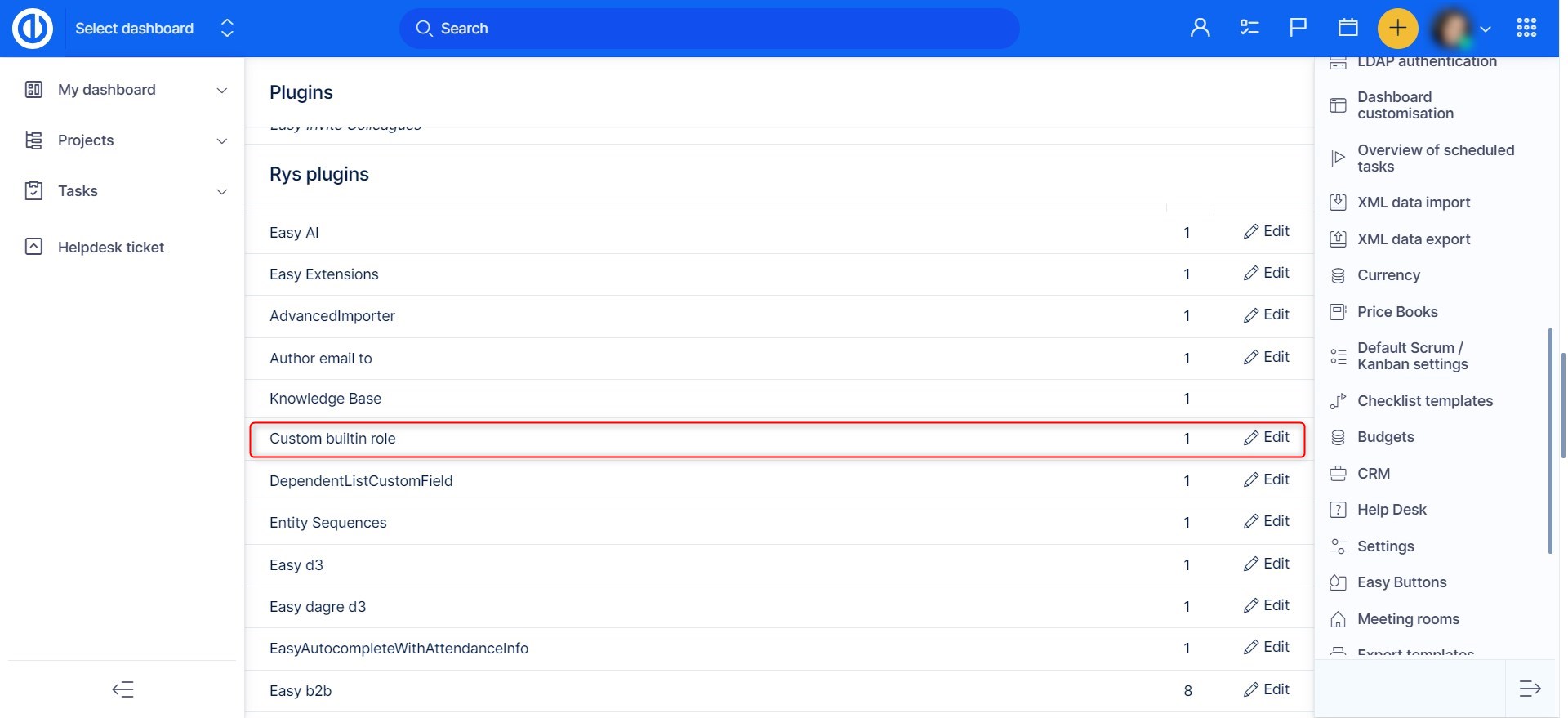Expand the My dashboard chevron
This screenshot has height=718, width=1568.
(x=221, y=91)
